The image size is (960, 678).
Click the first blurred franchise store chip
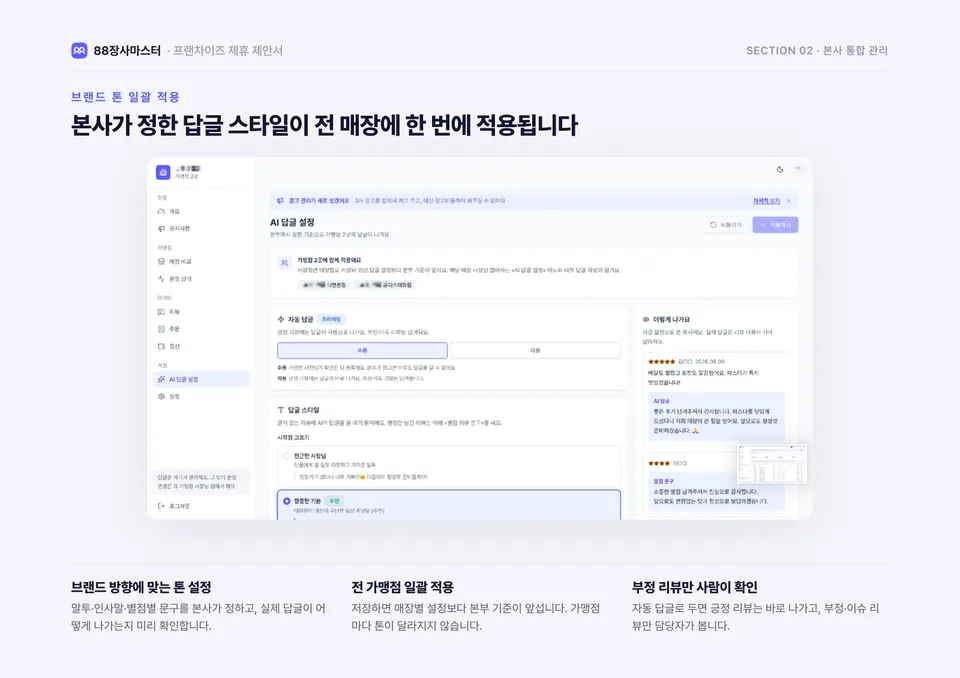coord(324,285)
